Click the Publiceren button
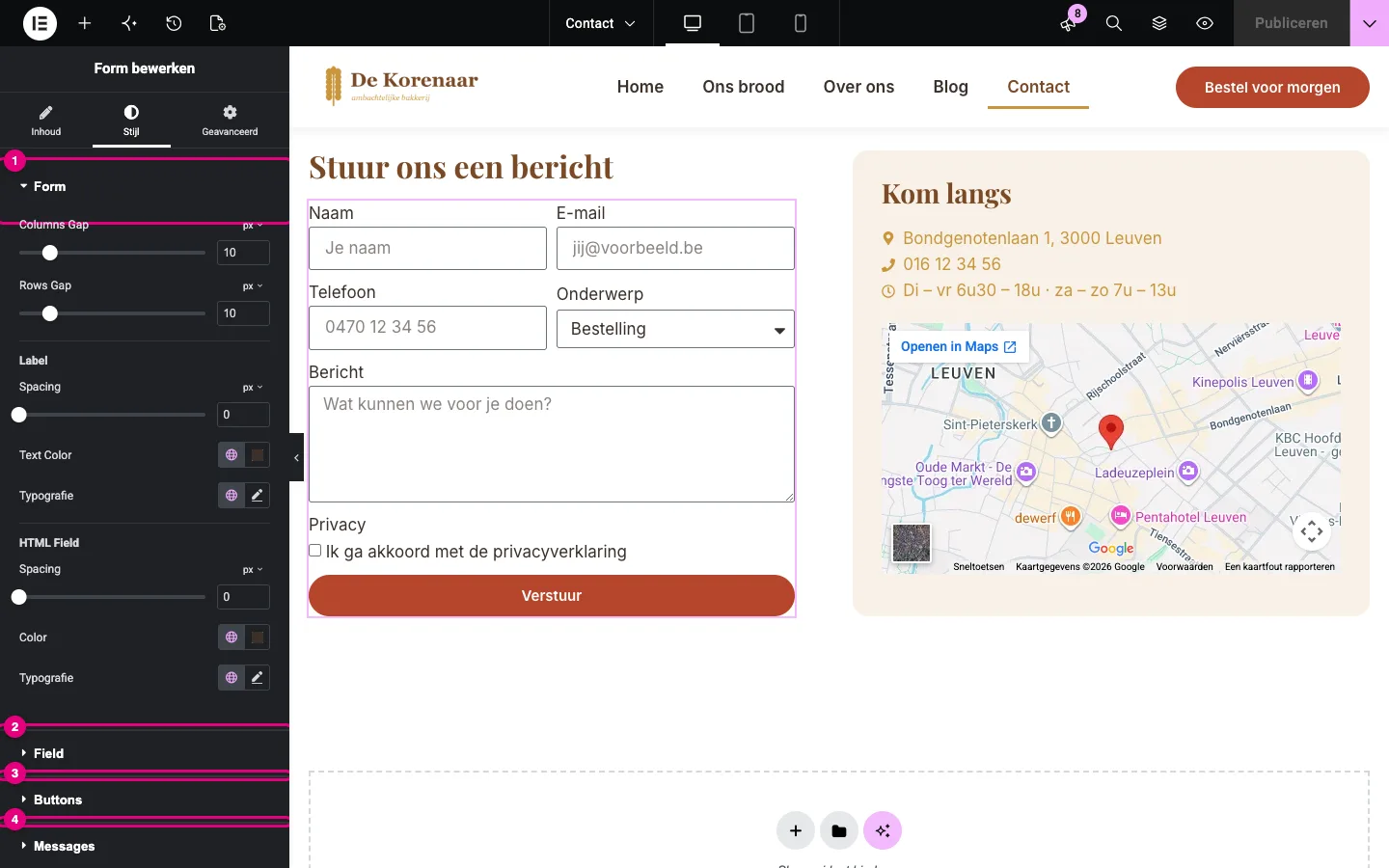The width and height of the screenshot is (1389, 868). click(1292, 23)
